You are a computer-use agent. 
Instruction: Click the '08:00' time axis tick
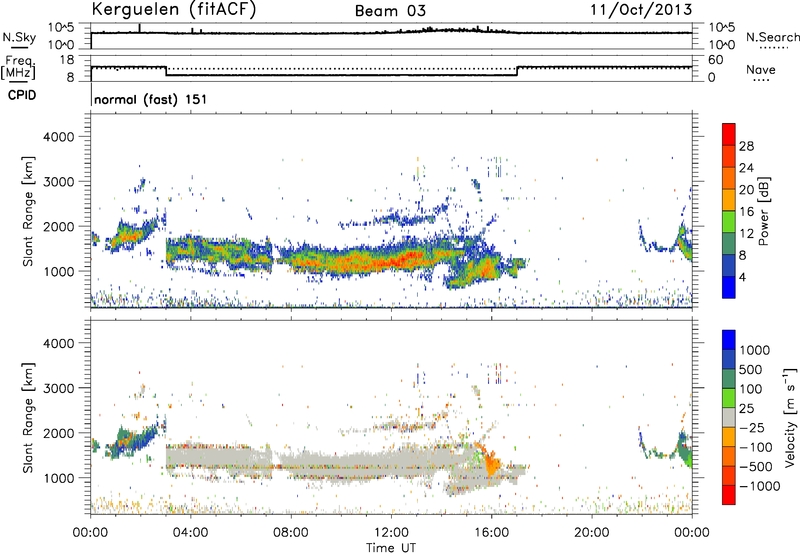click(290, 533)
